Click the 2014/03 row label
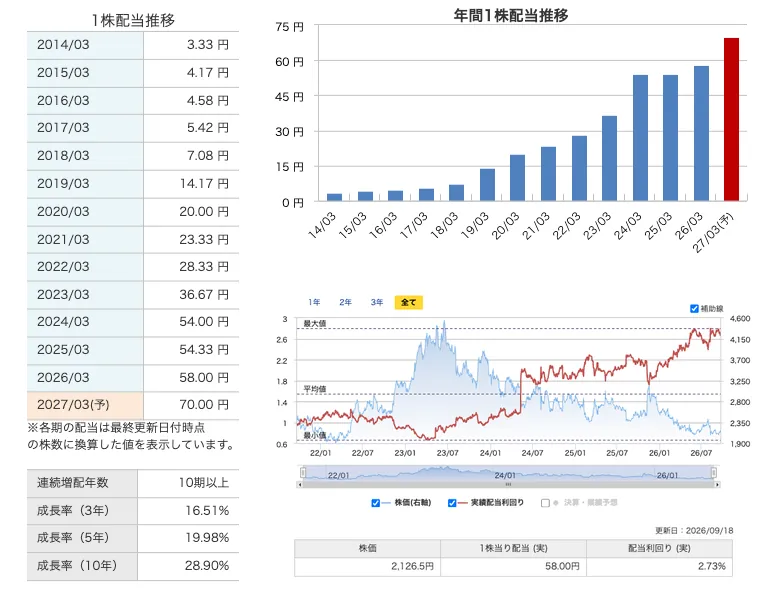Viewport: 778px width, 591px height. point(63,45)
